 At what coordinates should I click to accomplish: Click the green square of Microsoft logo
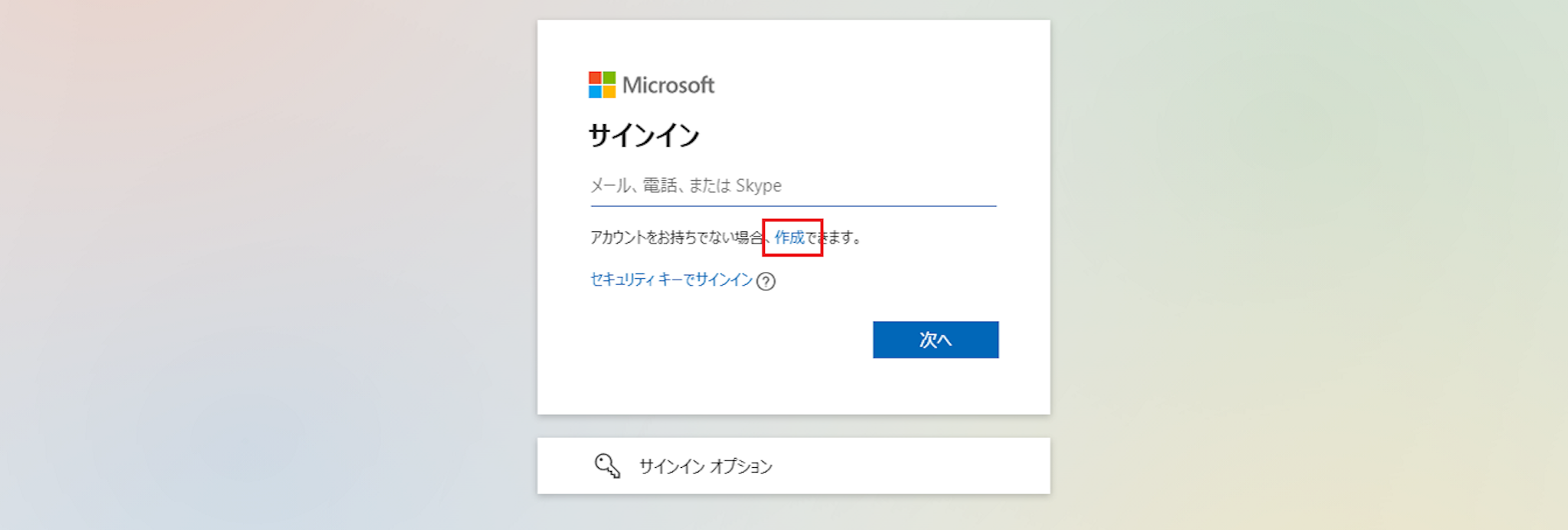(609, 78)
